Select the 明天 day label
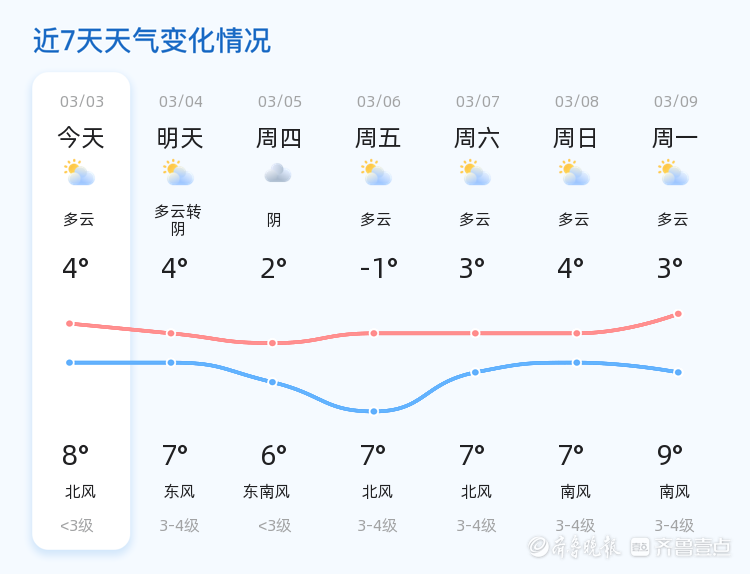The image size is (750, 574). 180,138
